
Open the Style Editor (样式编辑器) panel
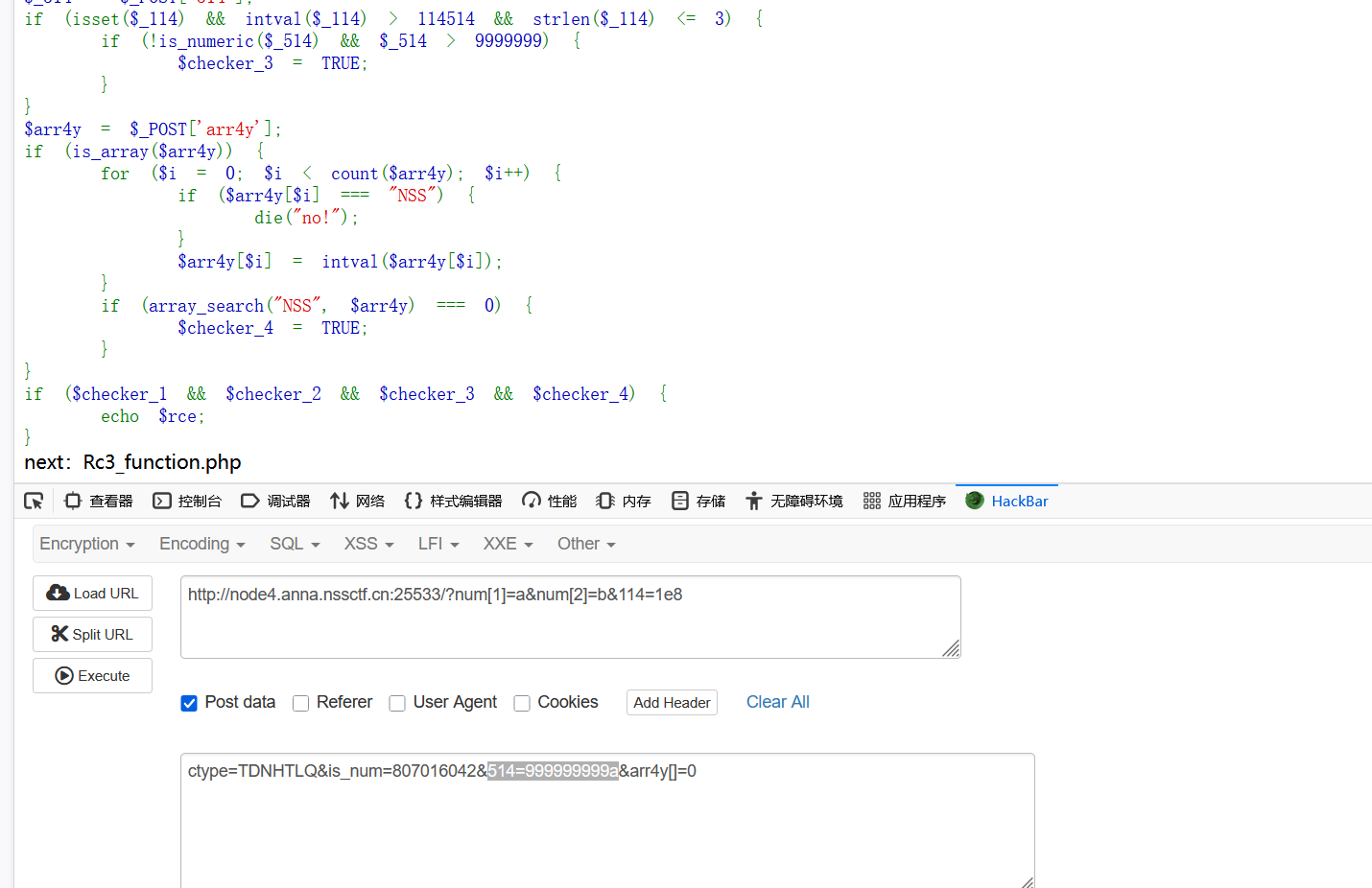click(x=454, y=501)
